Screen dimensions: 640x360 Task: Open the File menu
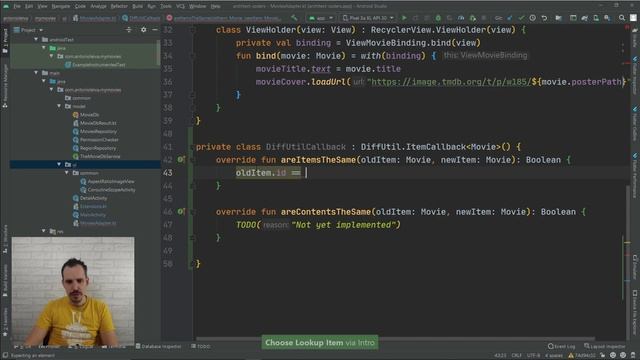click(17, 6)
